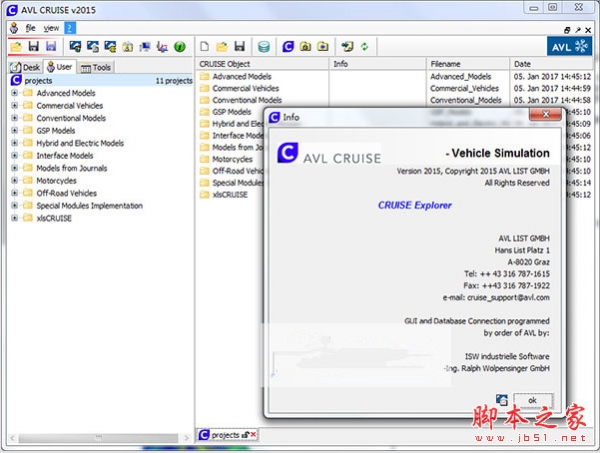Click the right scroll arrow of tree scrollbar
This screenshot has width=600, height=453.
186,438
